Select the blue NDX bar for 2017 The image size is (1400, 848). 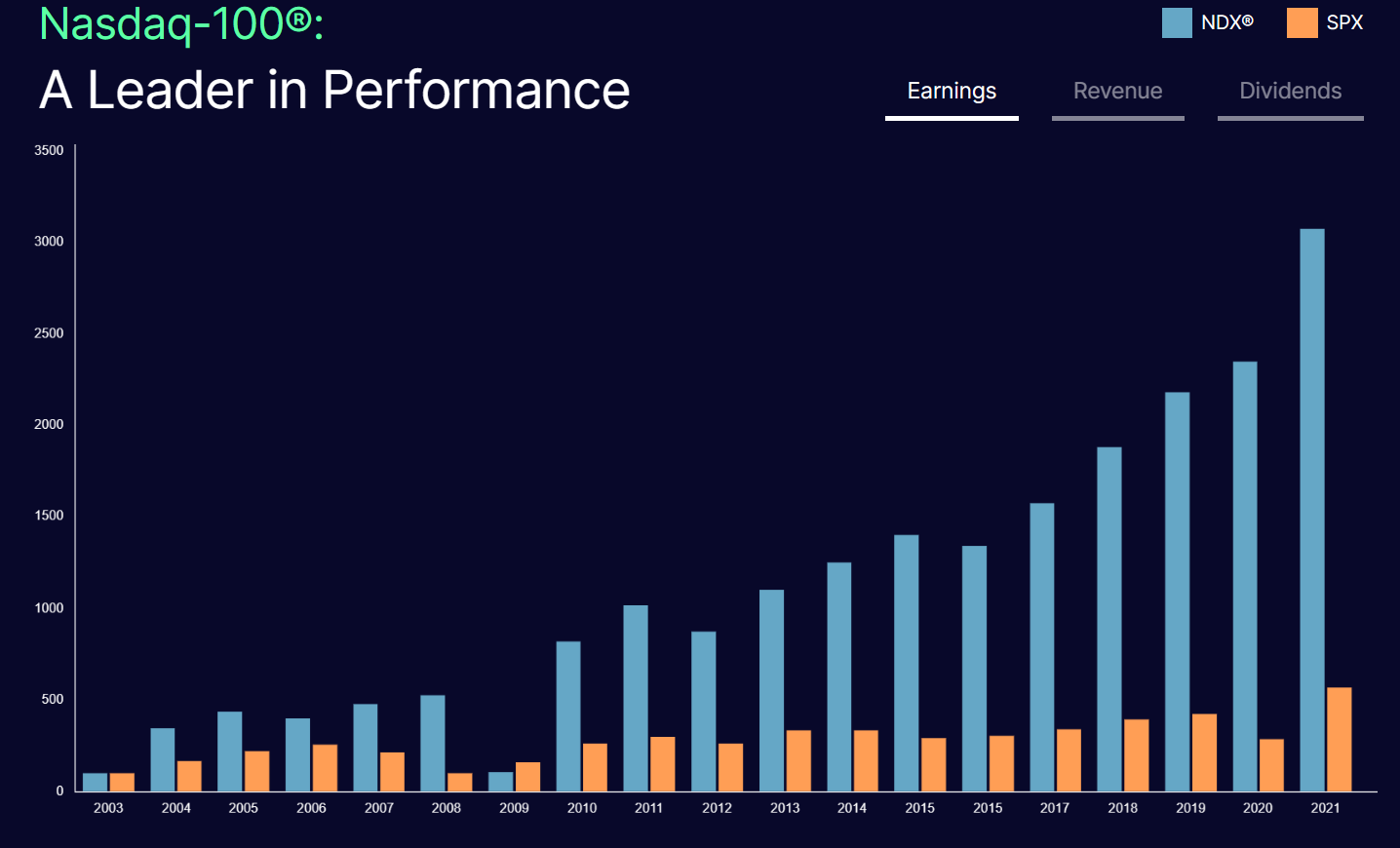(1042, 647)
